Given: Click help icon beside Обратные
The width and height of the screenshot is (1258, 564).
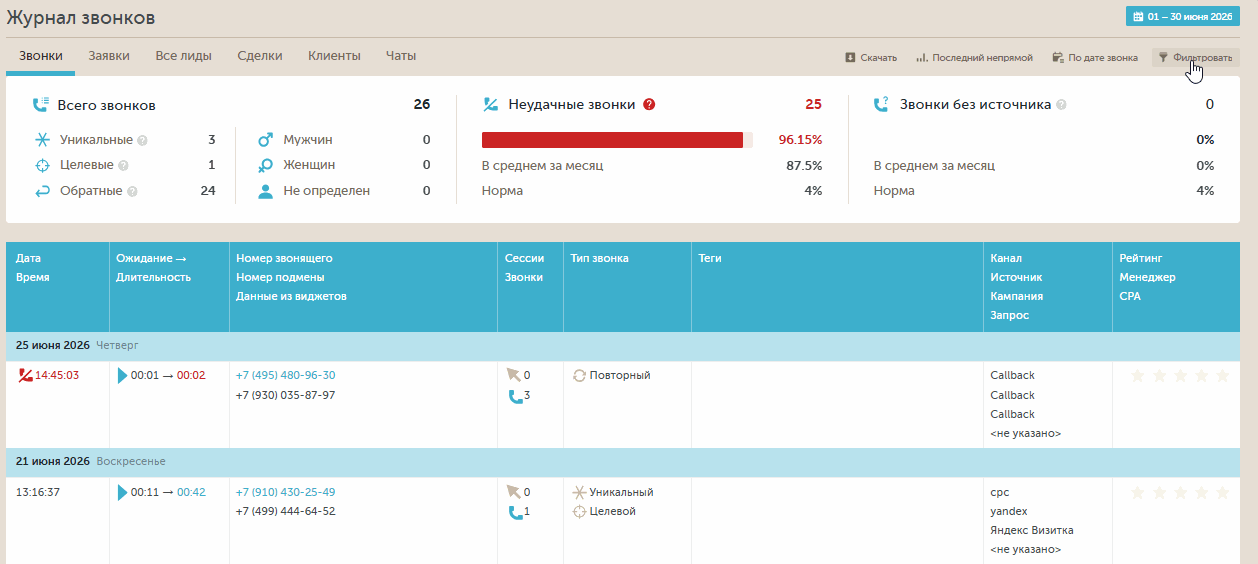Looking at the screenshot, I should (x=132, y=191).
